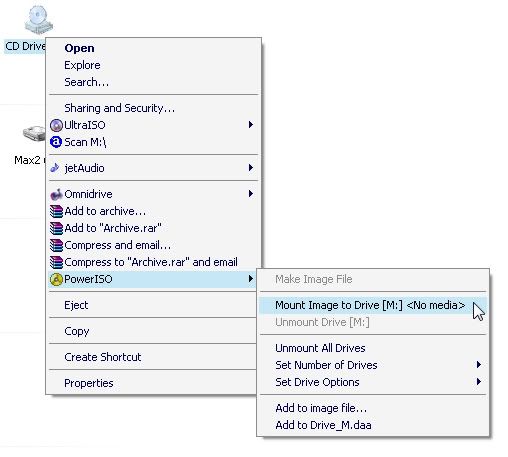Select the Max2 hard drive icon
Image resolution: width=508 pixels, height=457 pixels.
point(34,134)
